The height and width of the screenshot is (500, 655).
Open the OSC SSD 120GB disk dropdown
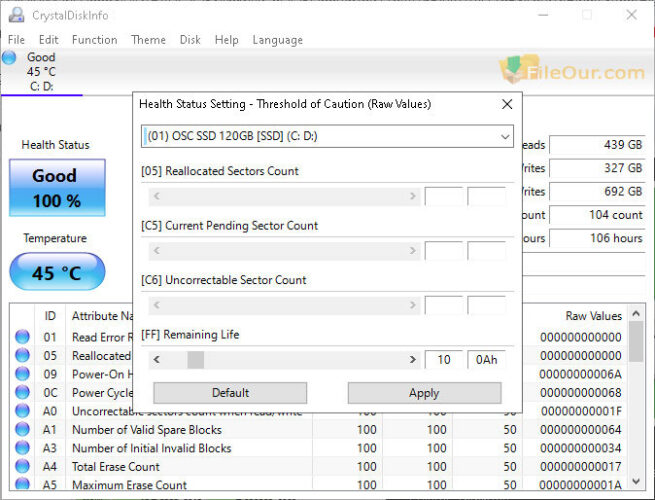(328, 136)
